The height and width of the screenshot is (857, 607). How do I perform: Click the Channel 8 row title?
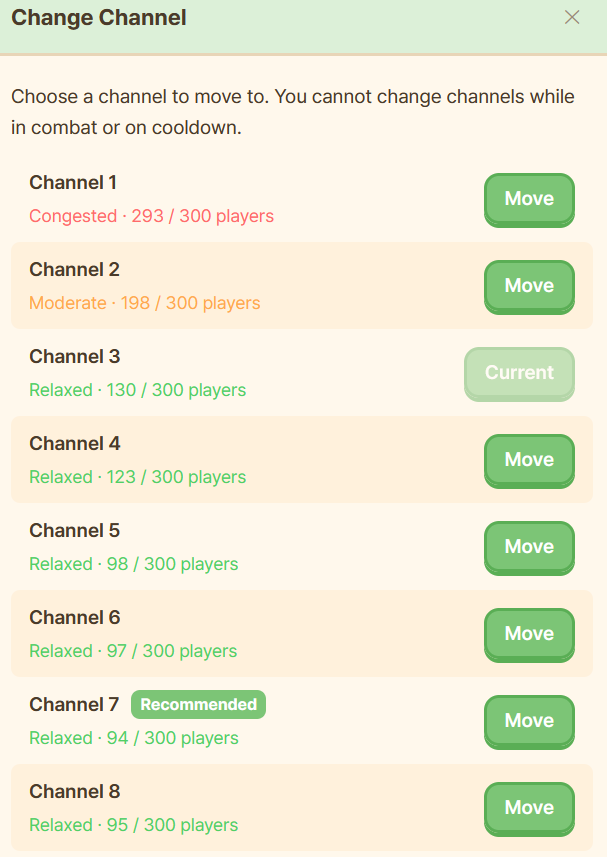pos(74,791)
